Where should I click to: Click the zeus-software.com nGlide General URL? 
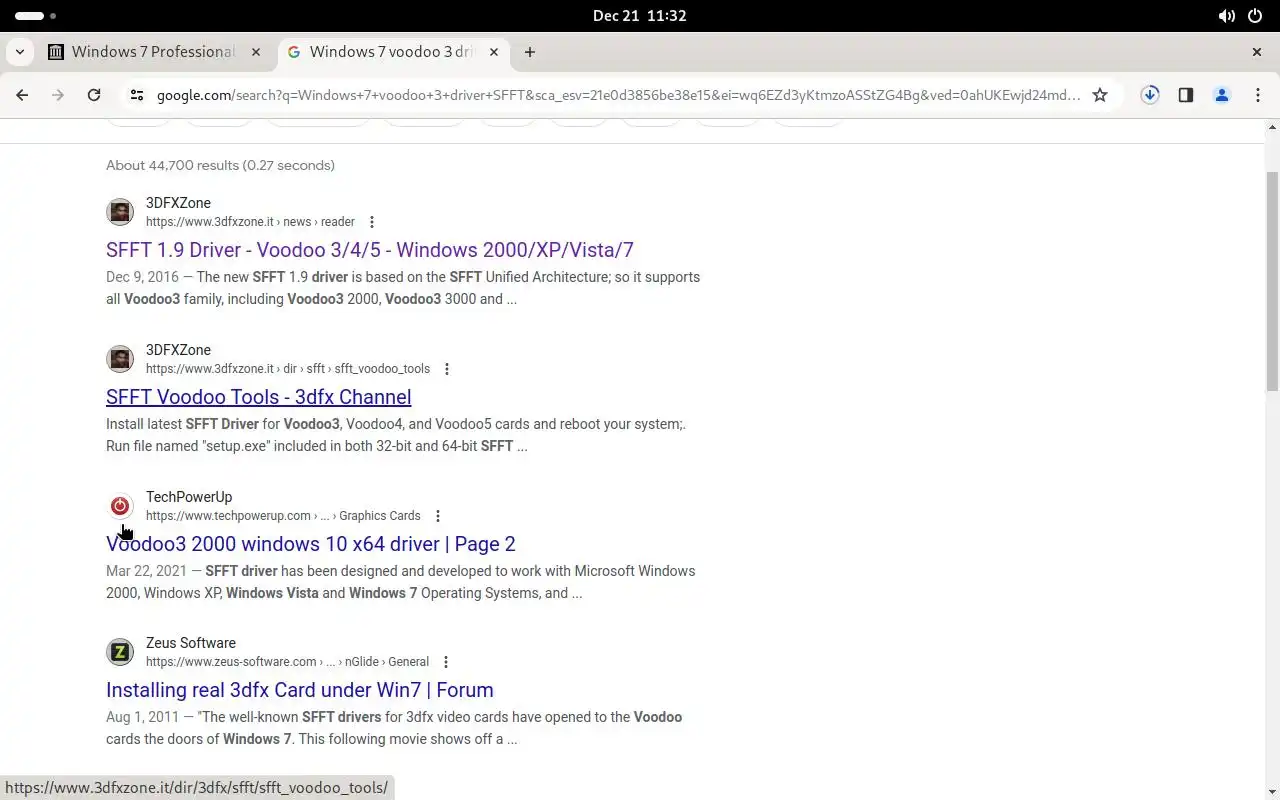[x=287, y=662]
